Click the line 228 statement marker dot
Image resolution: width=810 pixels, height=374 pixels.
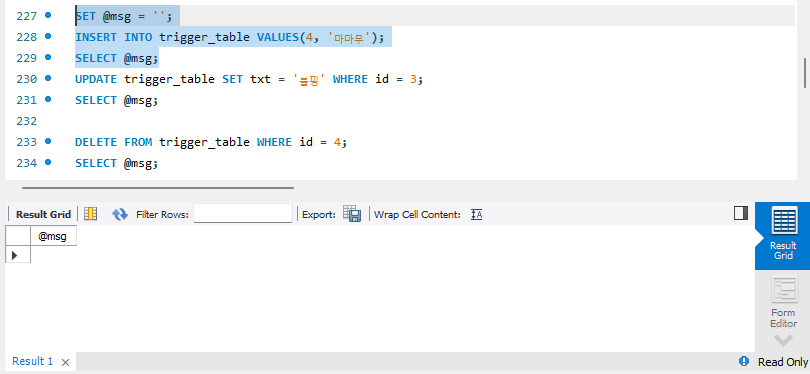click(48, 36)
